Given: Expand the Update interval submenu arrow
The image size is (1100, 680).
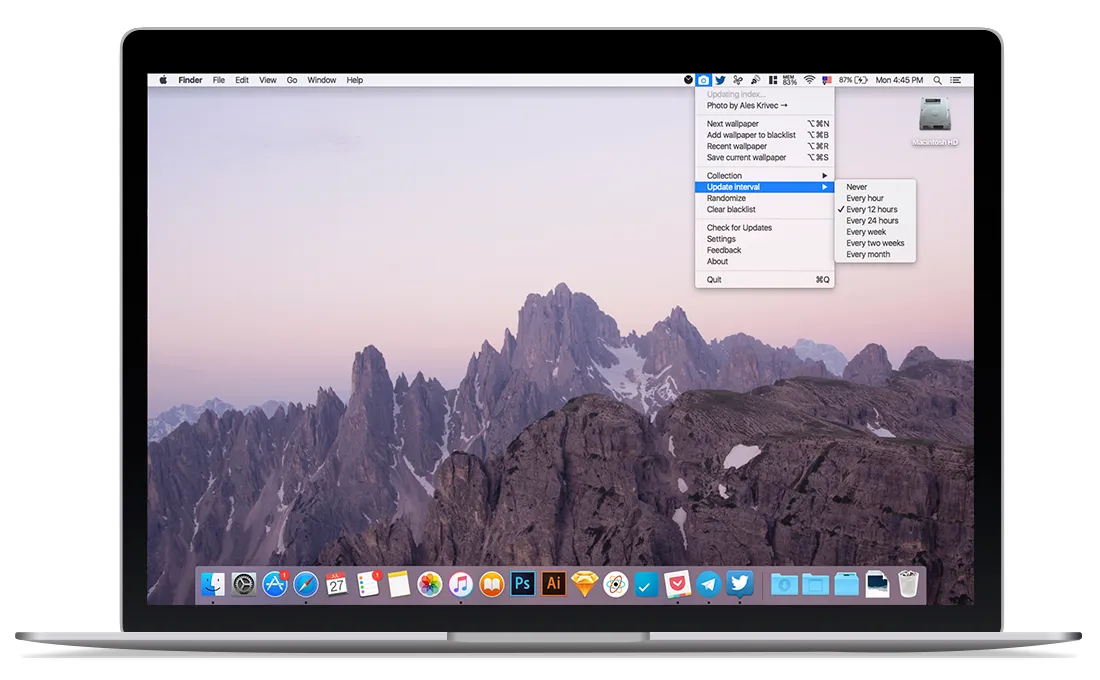Looking at the screenshot, I should [825, 187].
